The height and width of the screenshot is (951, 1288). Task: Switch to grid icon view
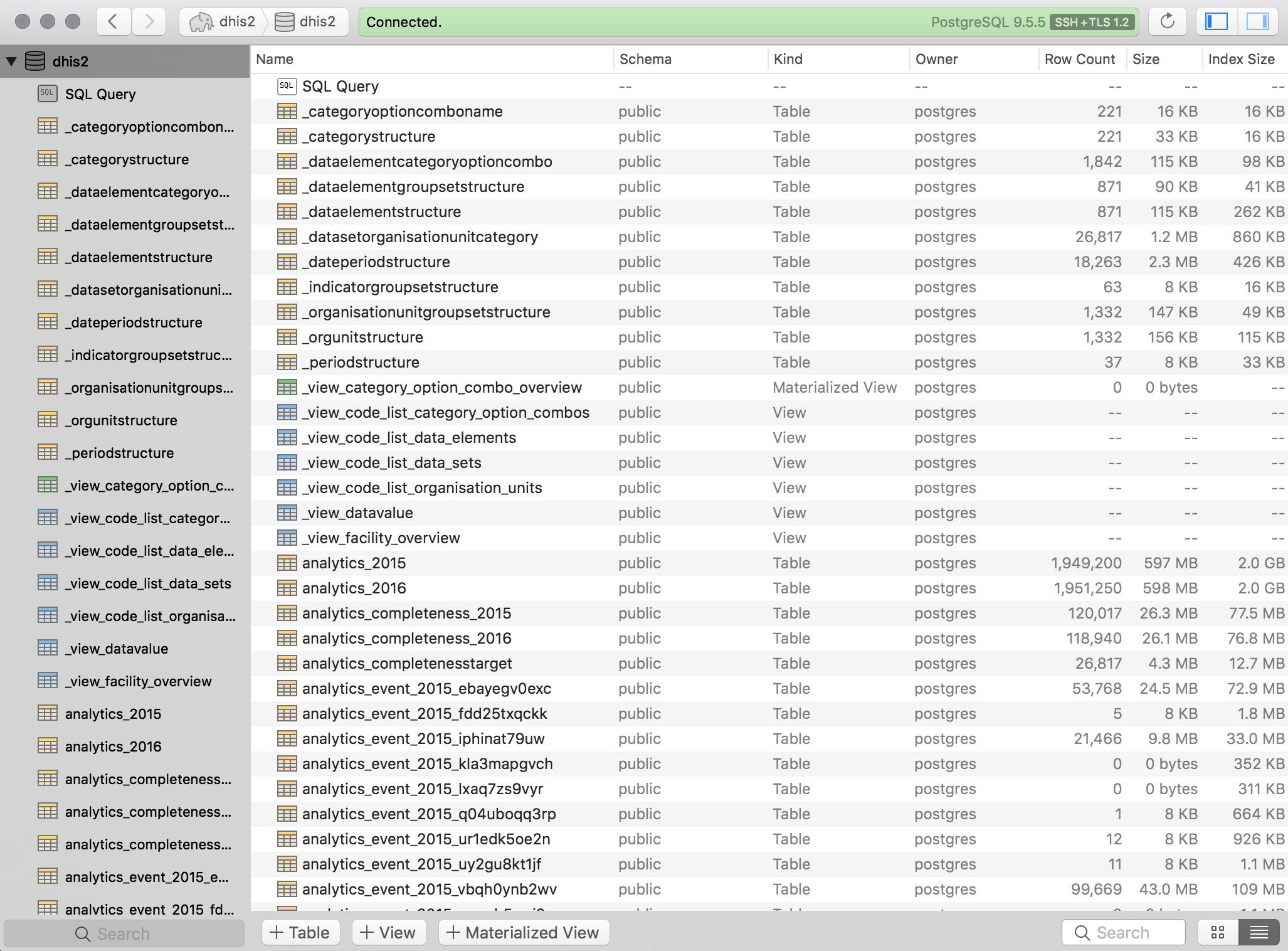1218,933
